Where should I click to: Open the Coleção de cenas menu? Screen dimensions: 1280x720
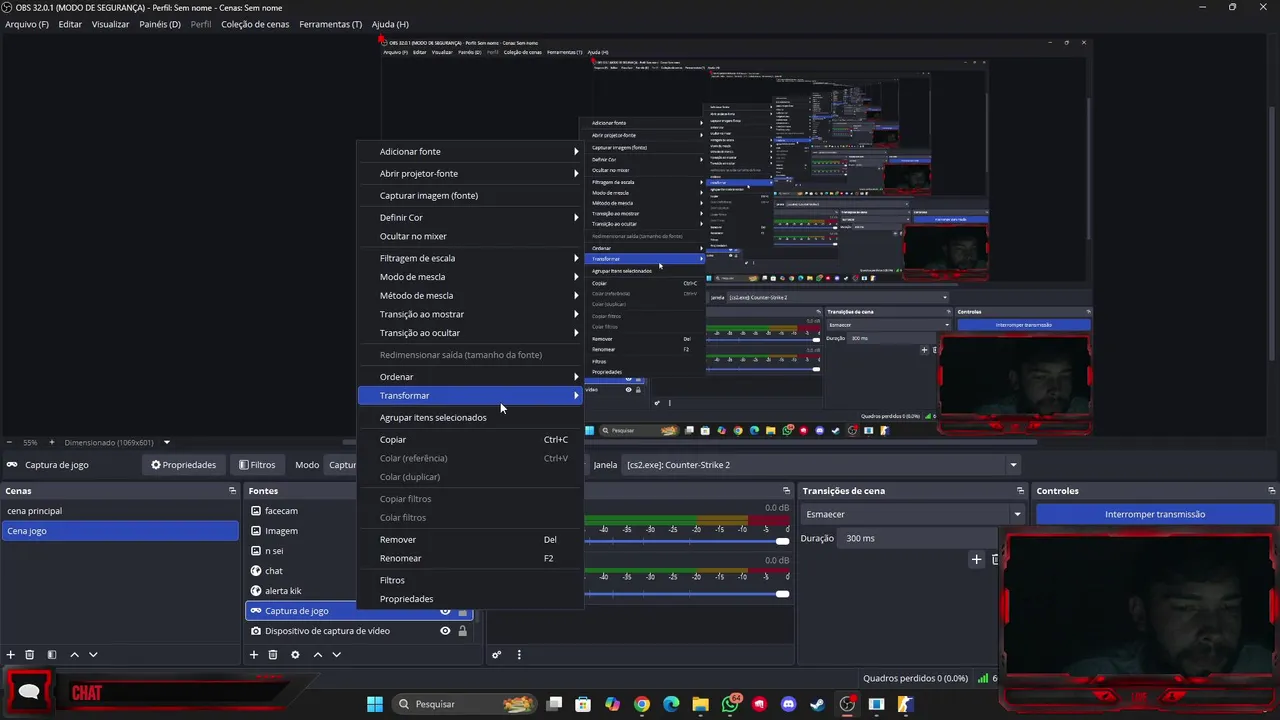click(255, 24)
